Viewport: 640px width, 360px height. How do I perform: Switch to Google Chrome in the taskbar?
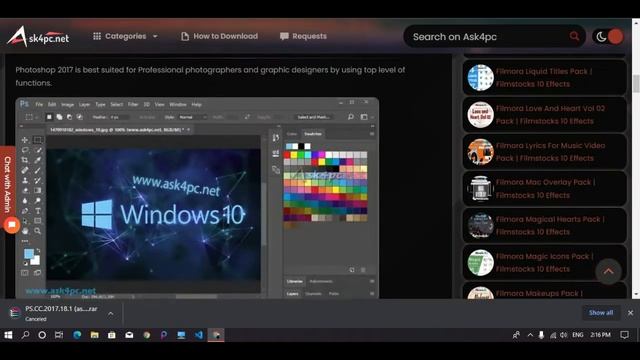pos(147,335)
